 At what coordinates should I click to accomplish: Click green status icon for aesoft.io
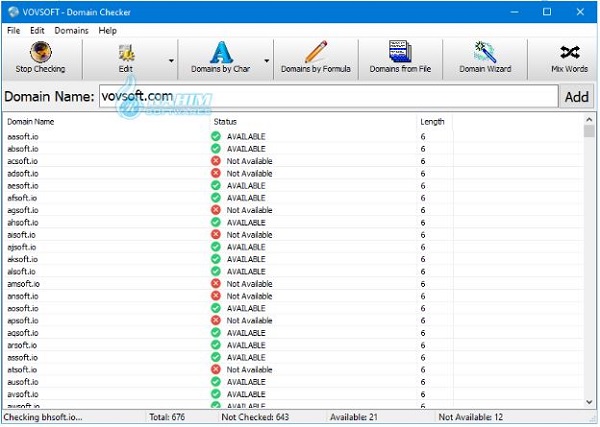216,185
